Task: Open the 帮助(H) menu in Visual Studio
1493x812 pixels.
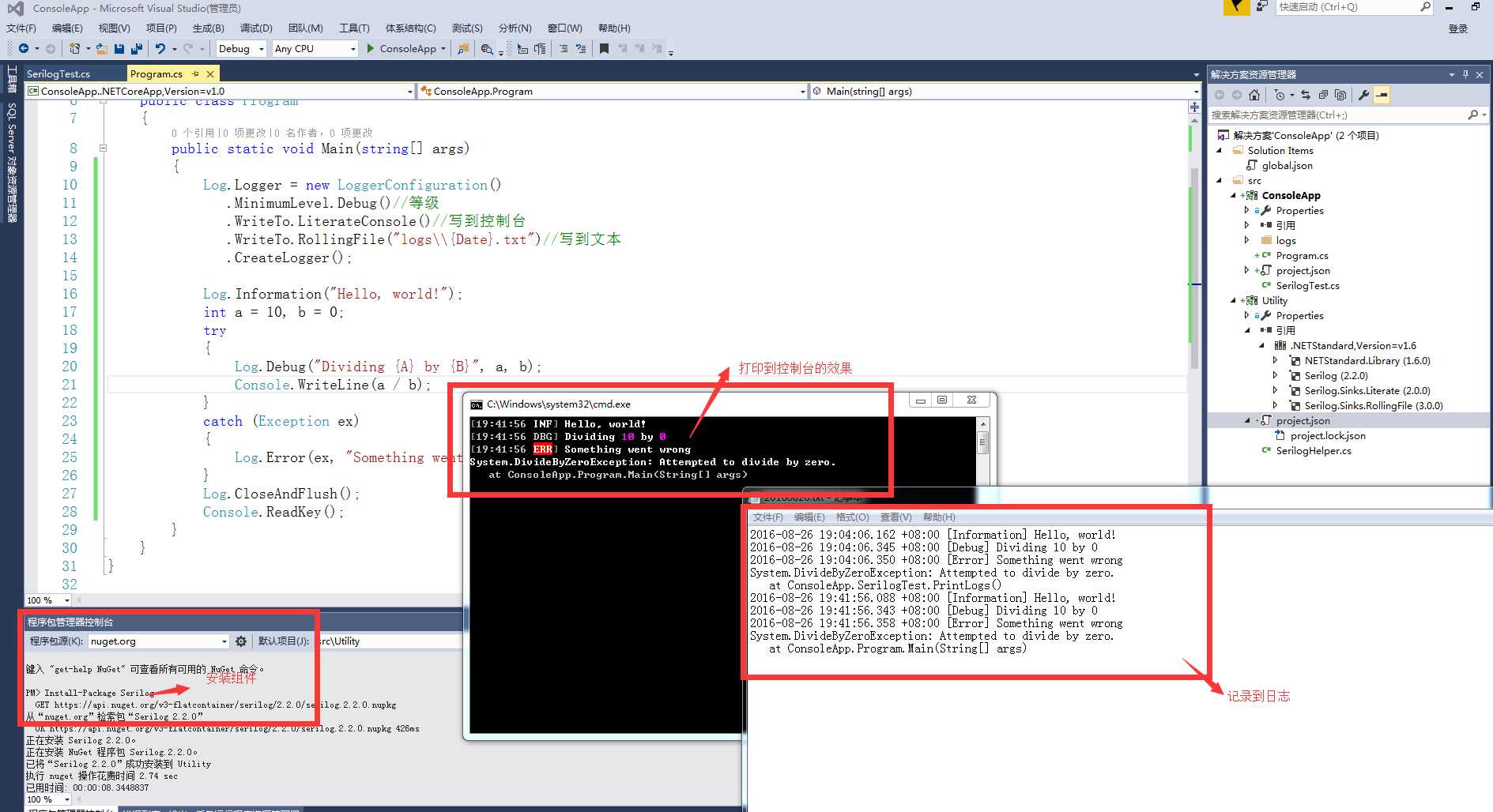Action: (x=614, y=28)
